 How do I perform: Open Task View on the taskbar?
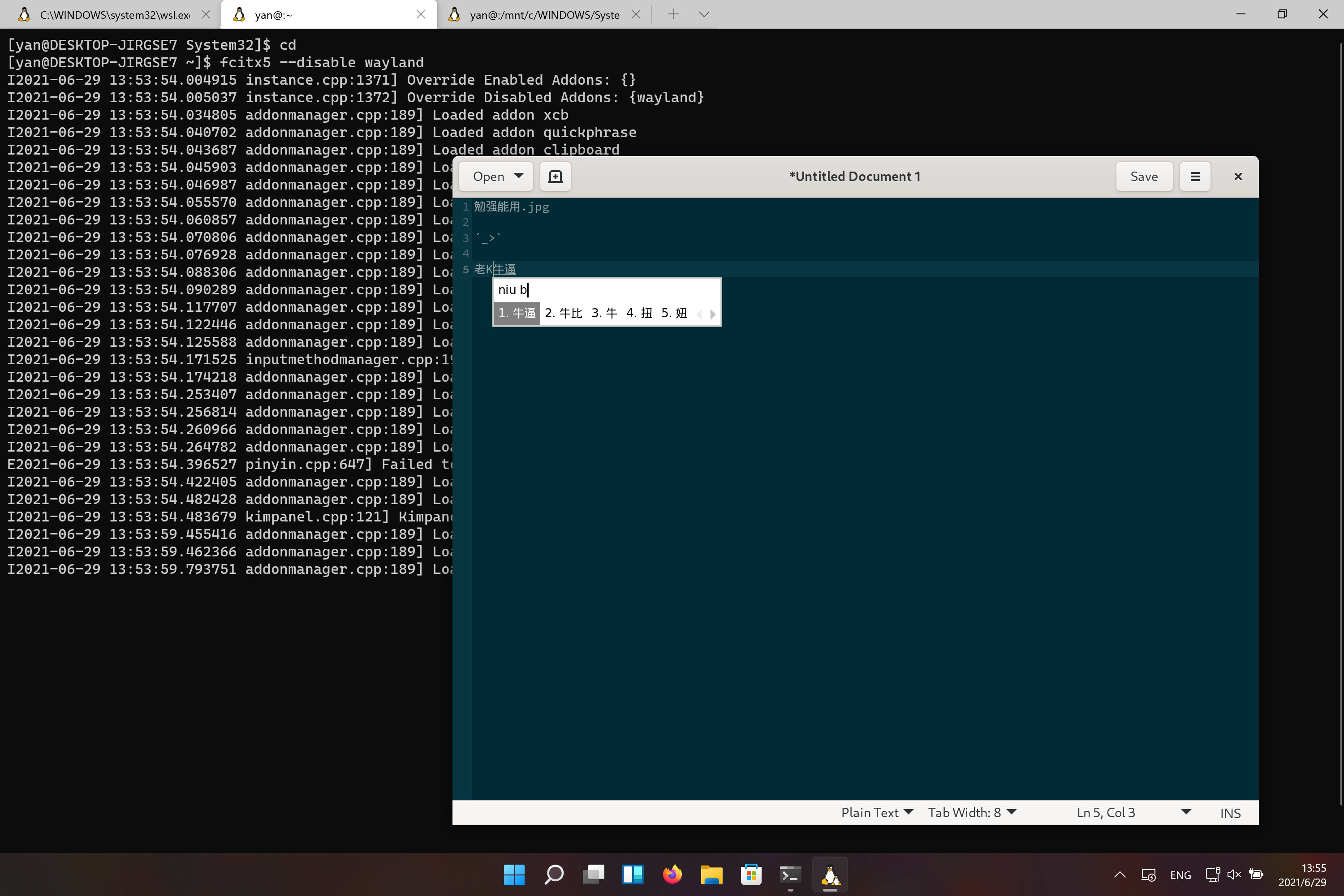coord(593,875)
